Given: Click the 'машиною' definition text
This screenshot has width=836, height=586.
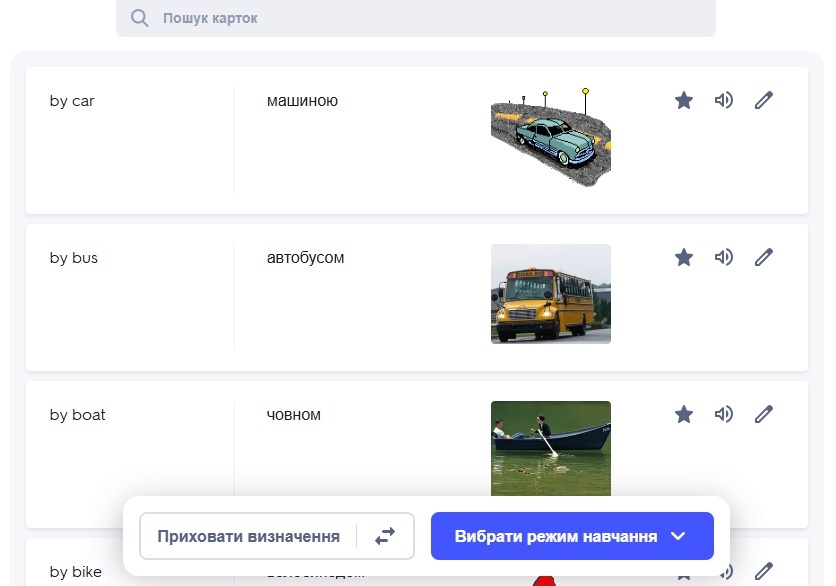Looking at the screenshot, I should click(x=302, y=100).
